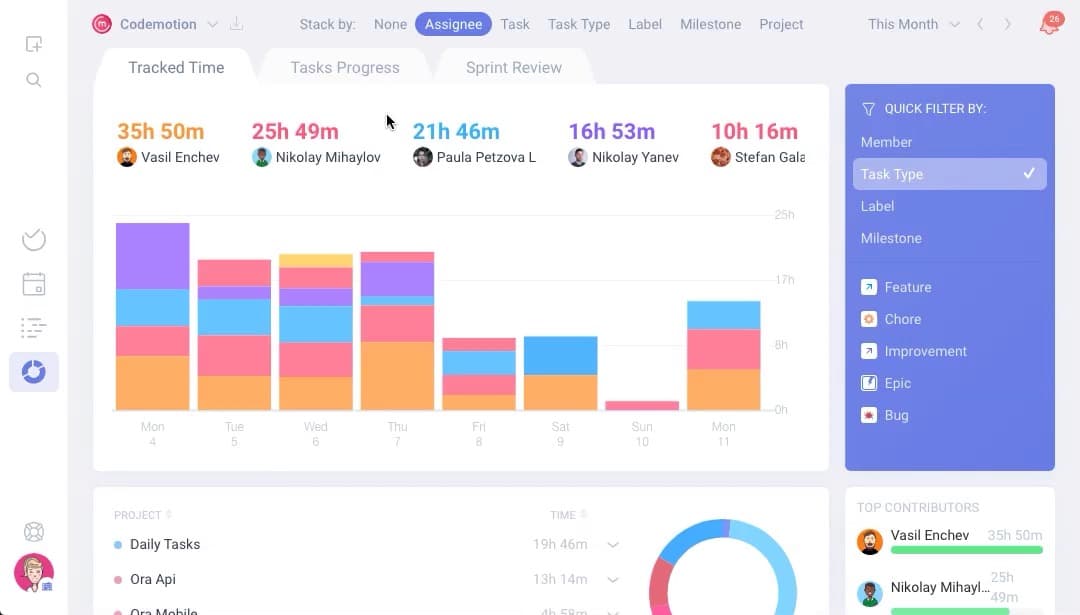Click the Ora Api pink color dot
The height and width of the screenshot is (615, 1080).
click(x=118, y=580)
